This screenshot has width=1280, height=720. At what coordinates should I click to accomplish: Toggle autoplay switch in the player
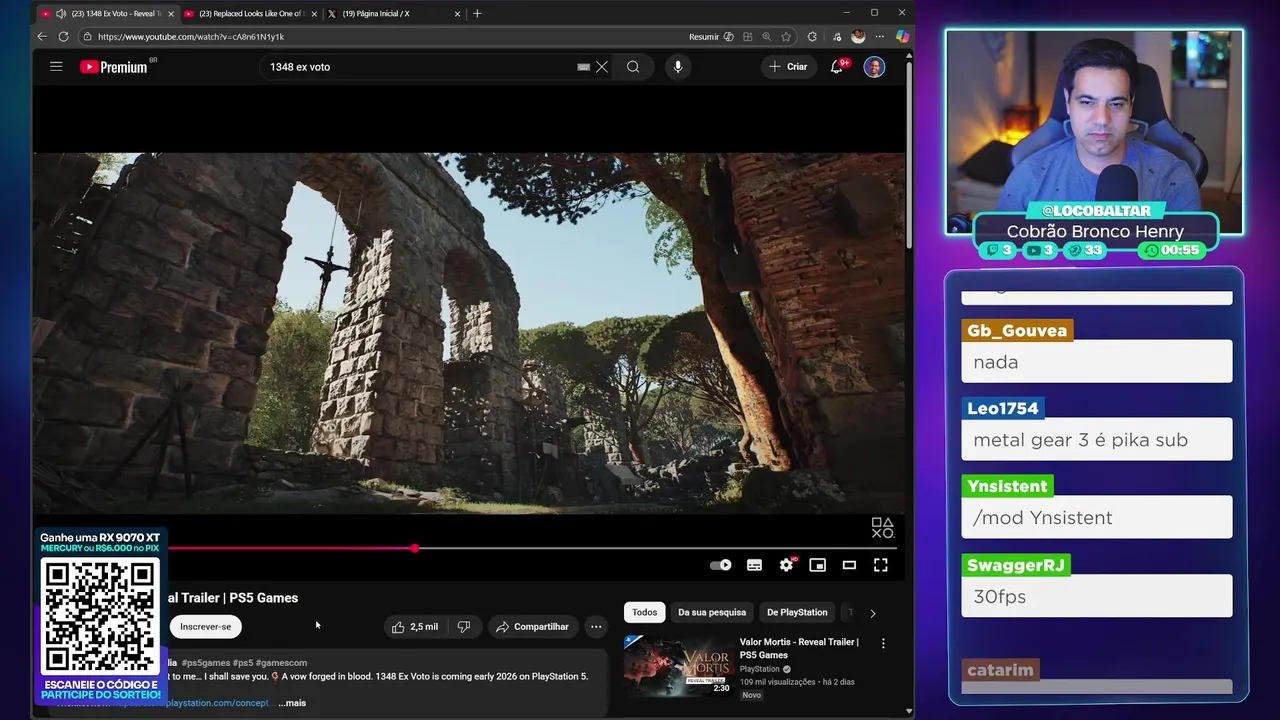721,565
